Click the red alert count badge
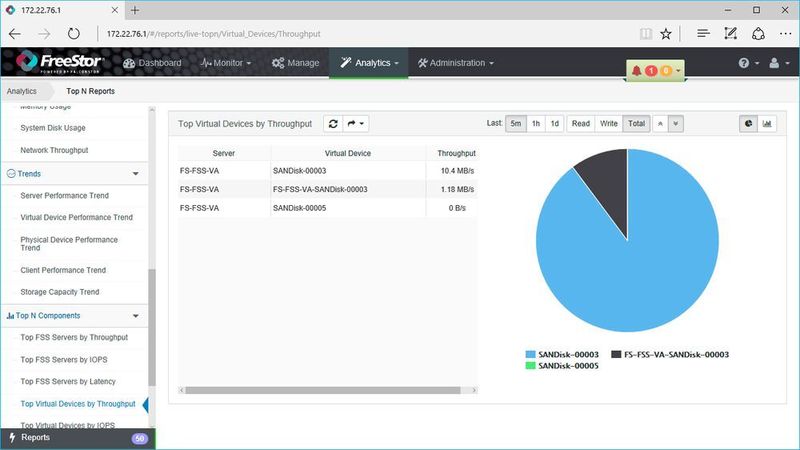 coord(651,70)
